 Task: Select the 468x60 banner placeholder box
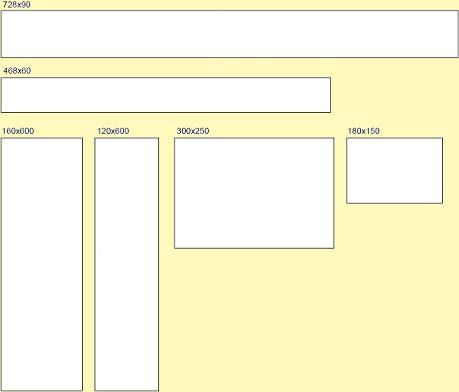click(166, 95)
